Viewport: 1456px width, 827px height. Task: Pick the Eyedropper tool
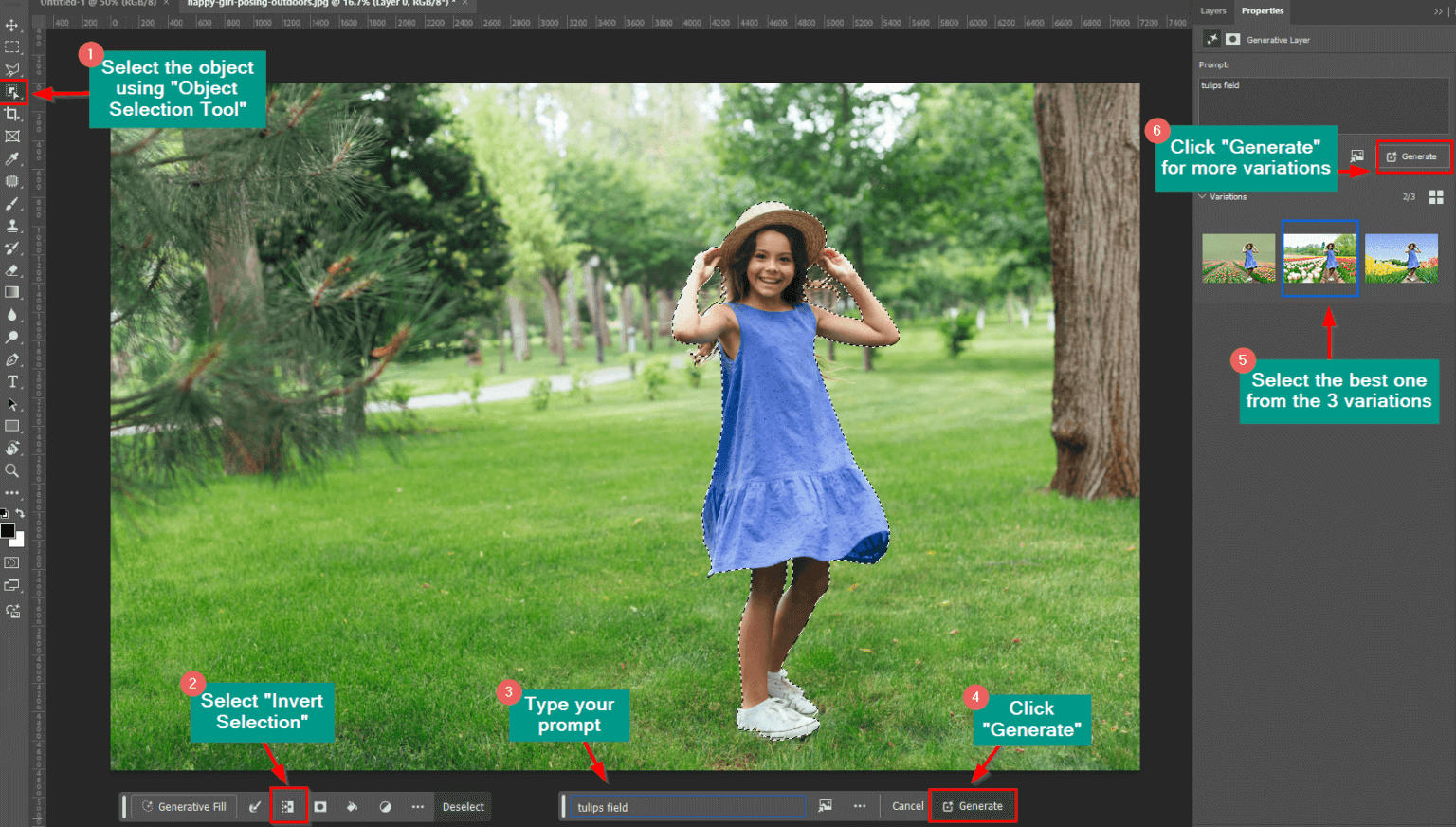pyautogui.click(x=12, y=158)
